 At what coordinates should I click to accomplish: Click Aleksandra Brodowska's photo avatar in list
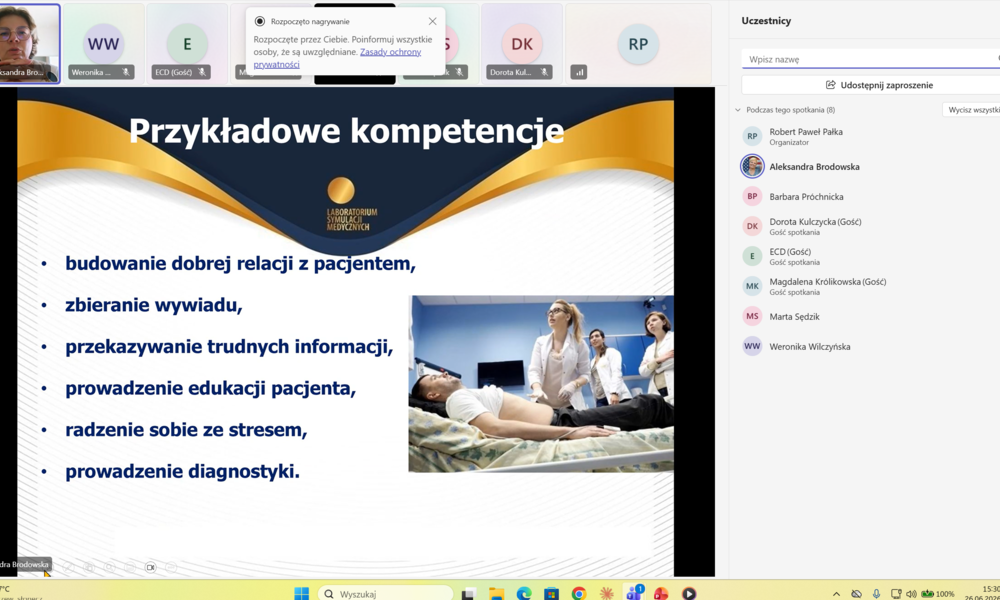click(752, 166)
